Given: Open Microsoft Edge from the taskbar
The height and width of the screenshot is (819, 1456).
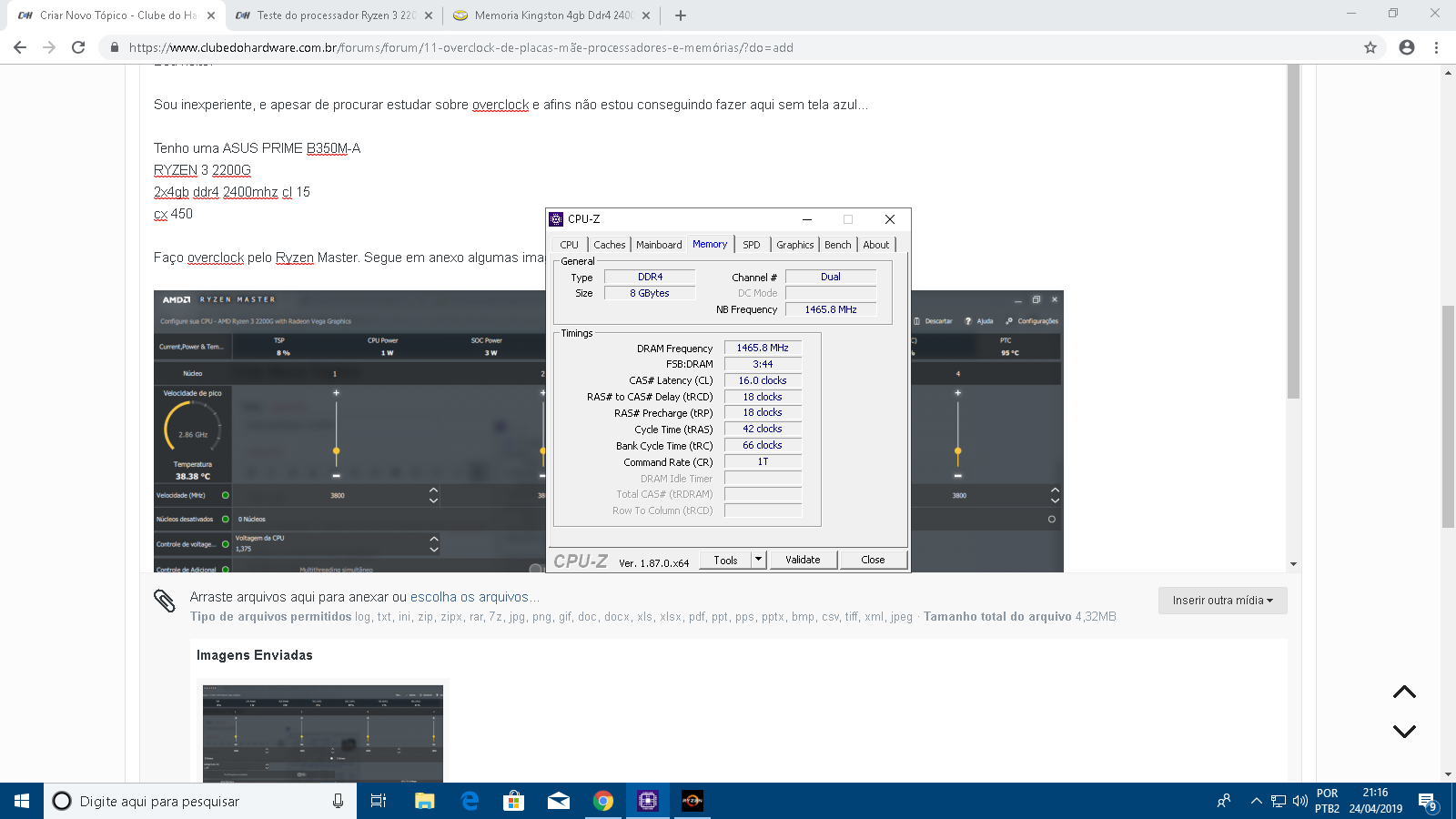Looking at the screenshot, I should pyautogui.click(x=470, y=801).
